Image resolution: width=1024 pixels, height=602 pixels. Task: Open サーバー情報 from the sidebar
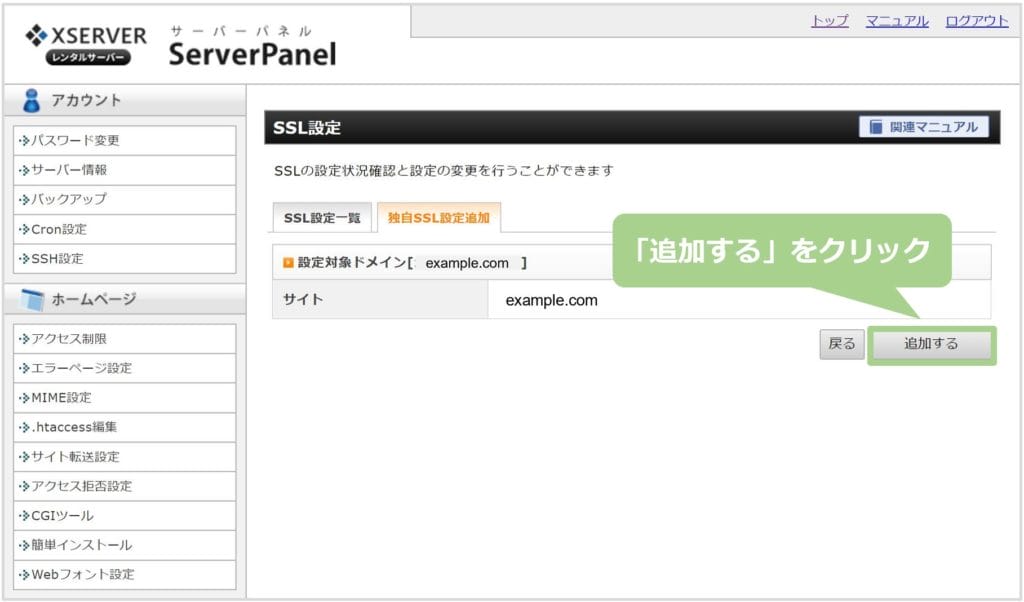click(x=69, y=170)
